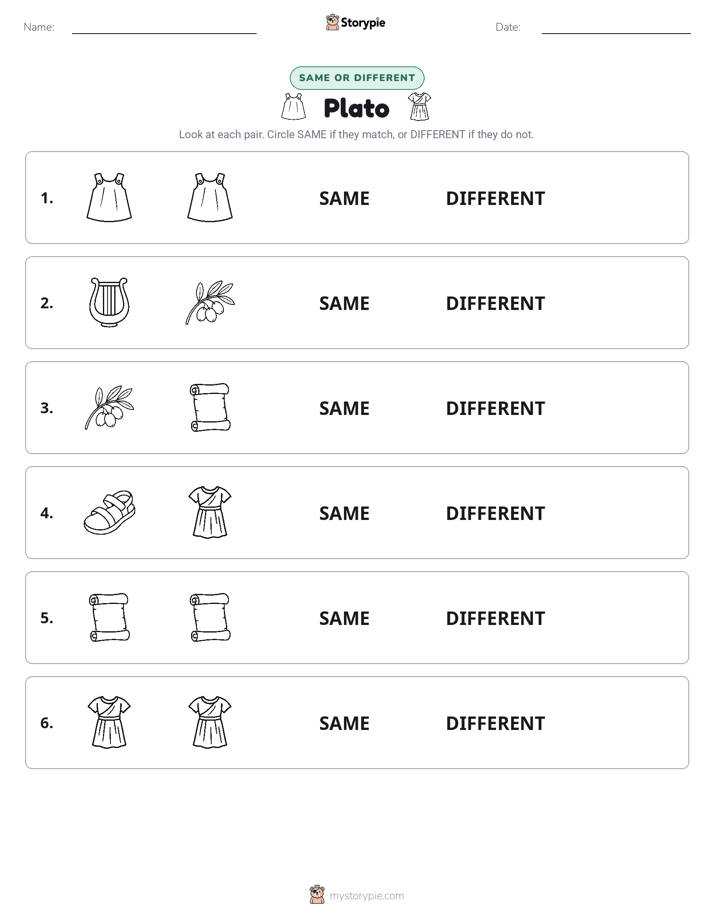Click the first dress icon in row 1
Viewport: 714px width, 924px height.
pos(109,197)
